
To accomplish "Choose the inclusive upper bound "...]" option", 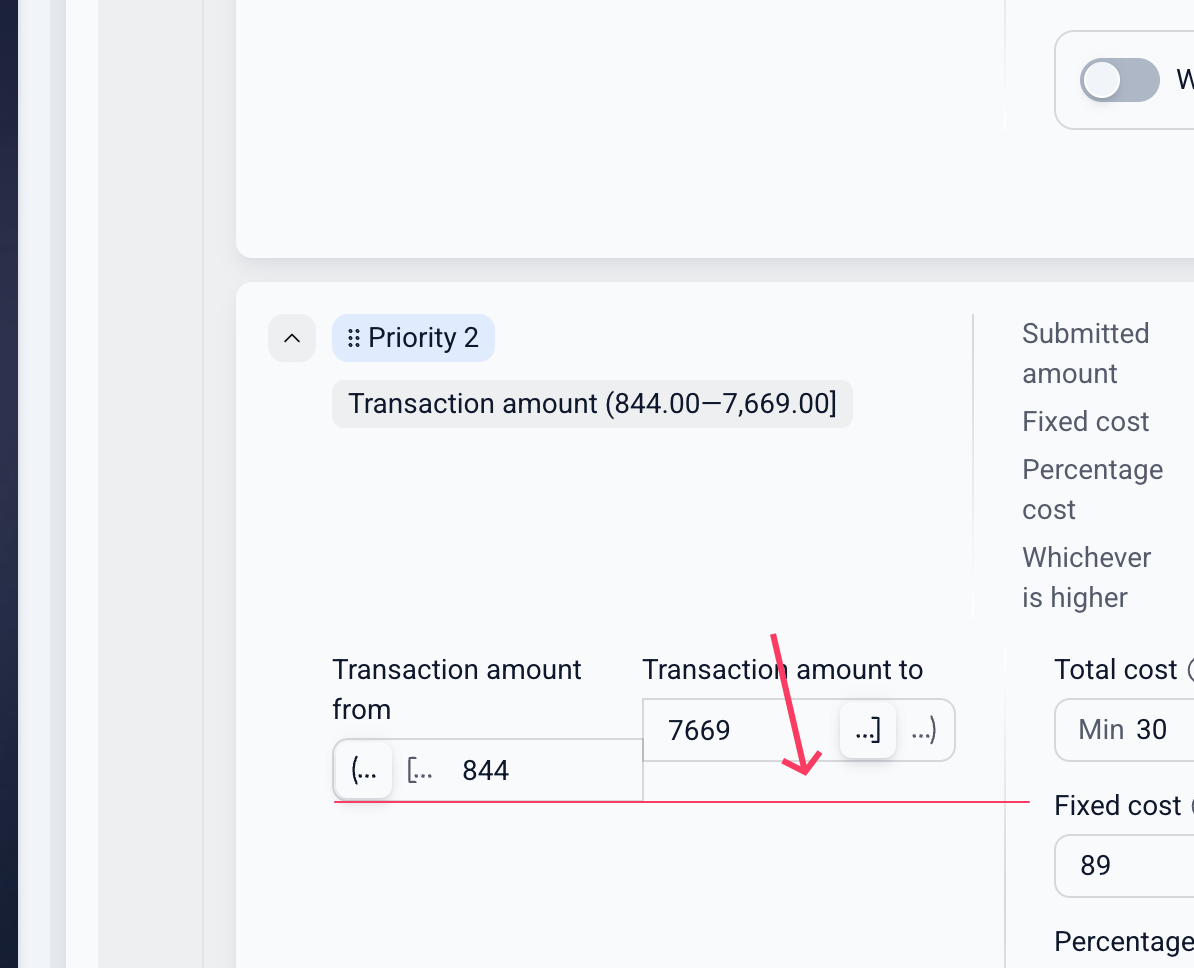I will point(867,730).
